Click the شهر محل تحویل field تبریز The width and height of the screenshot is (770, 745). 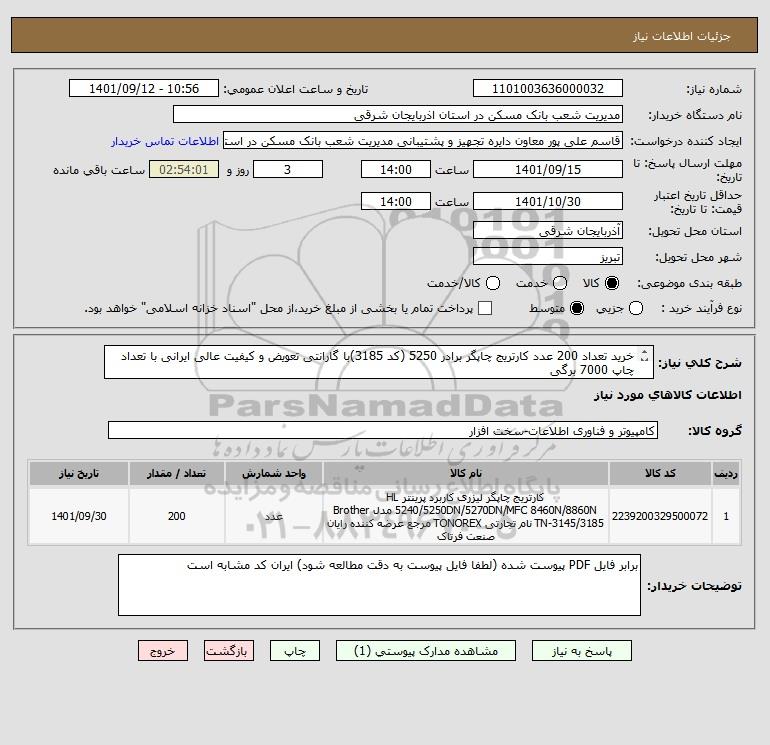click(548, 256)
